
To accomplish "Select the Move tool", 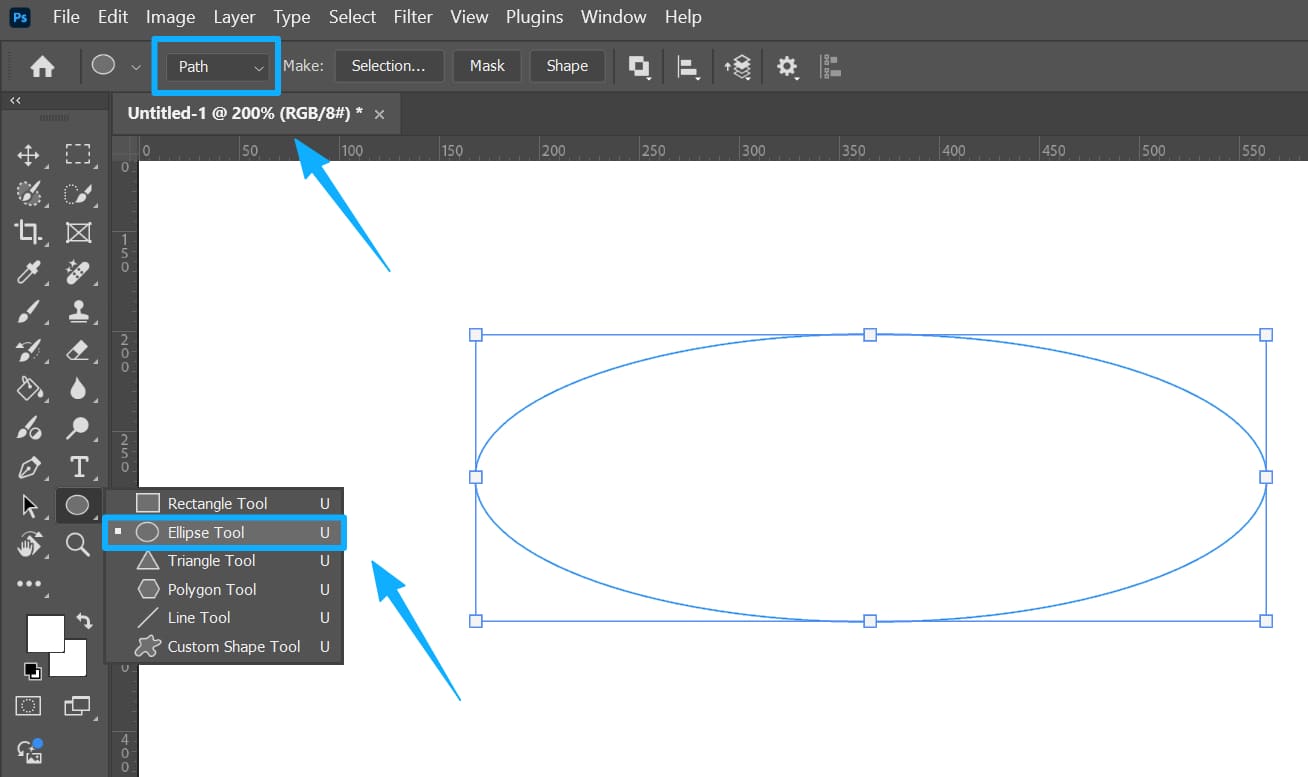I will tap(28, 154).
